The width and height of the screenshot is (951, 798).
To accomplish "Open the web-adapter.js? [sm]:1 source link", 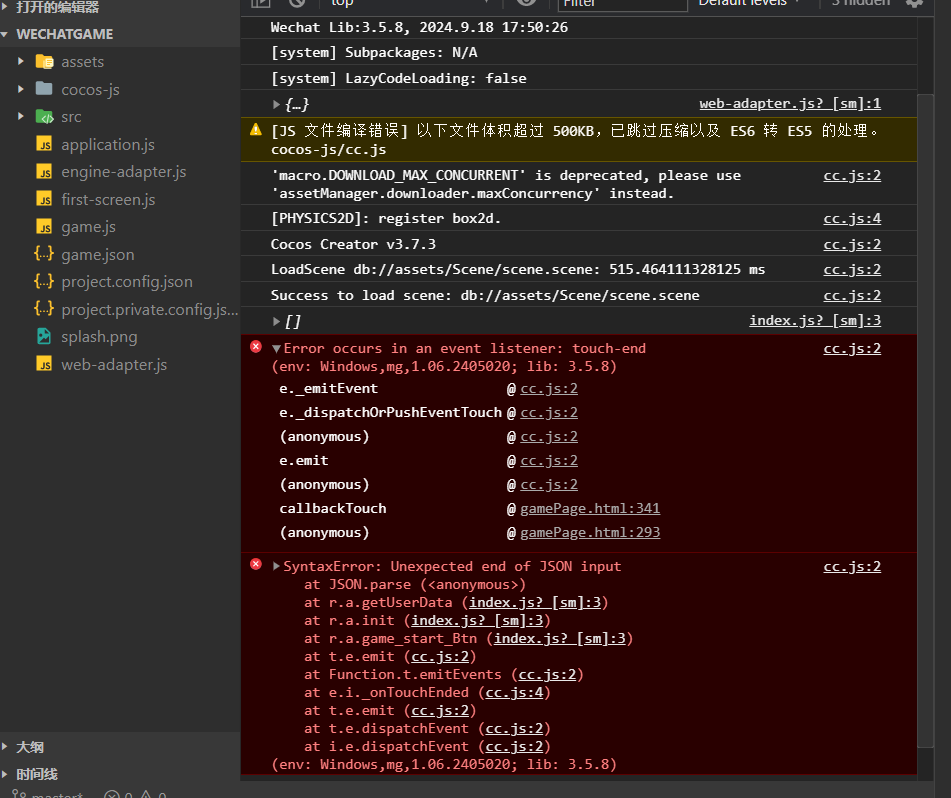I will (x=790, y=104).
